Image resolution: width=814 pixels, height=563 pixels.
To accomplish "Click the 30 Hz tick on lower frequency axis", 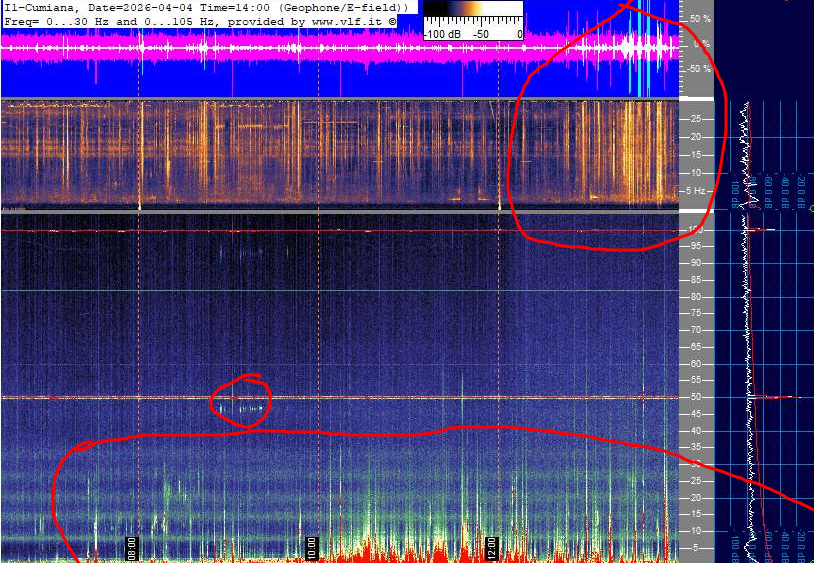I will point(696,464).
